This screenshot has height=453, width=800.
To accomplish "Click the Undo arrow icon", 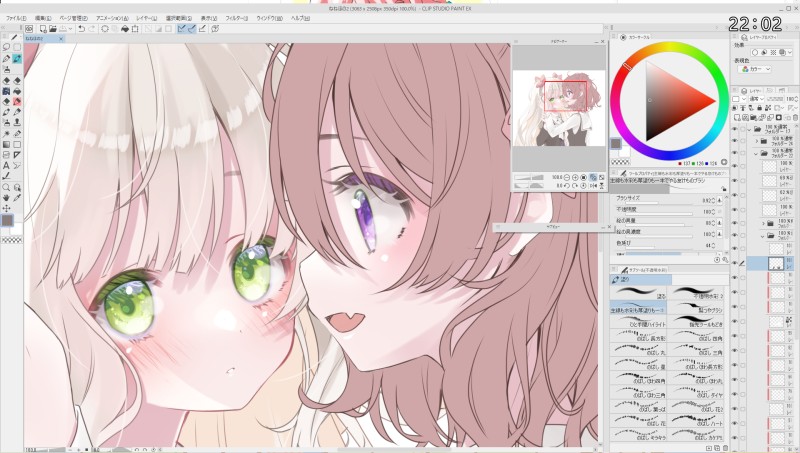I will pos(81,29).
